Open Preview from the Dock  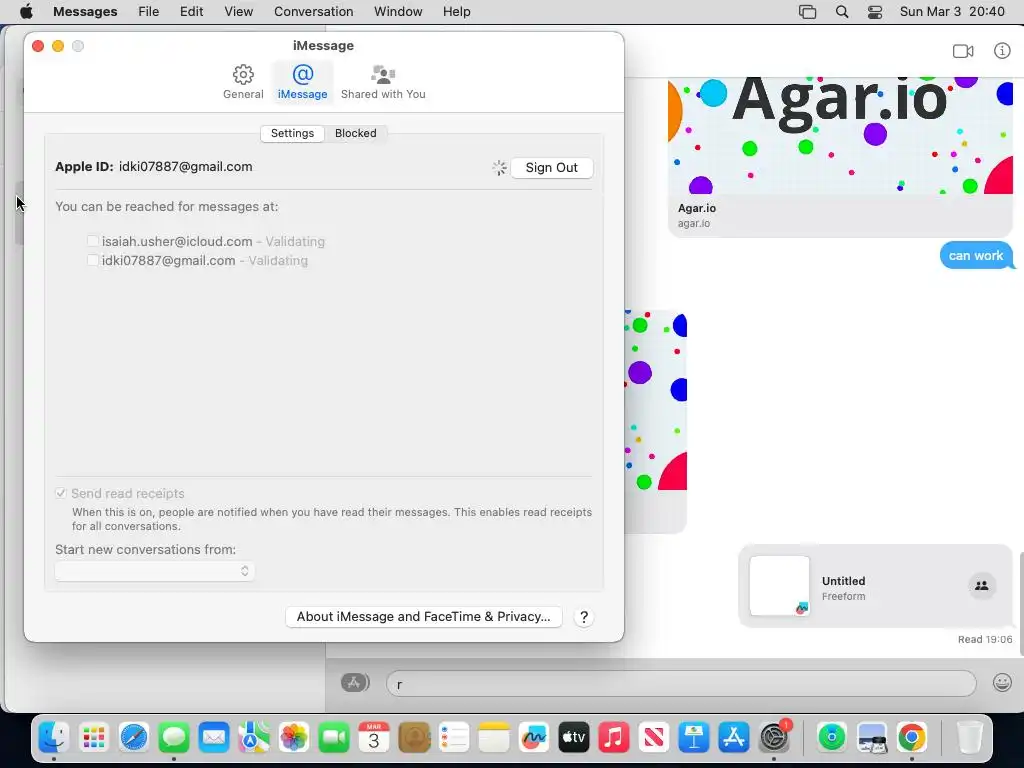tap(872, 738)
